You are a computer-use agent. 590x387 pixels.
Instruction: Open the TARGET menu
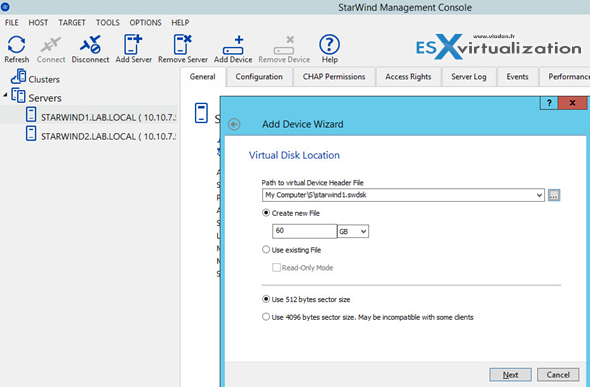pyautogui.click(x=72, y=23)
